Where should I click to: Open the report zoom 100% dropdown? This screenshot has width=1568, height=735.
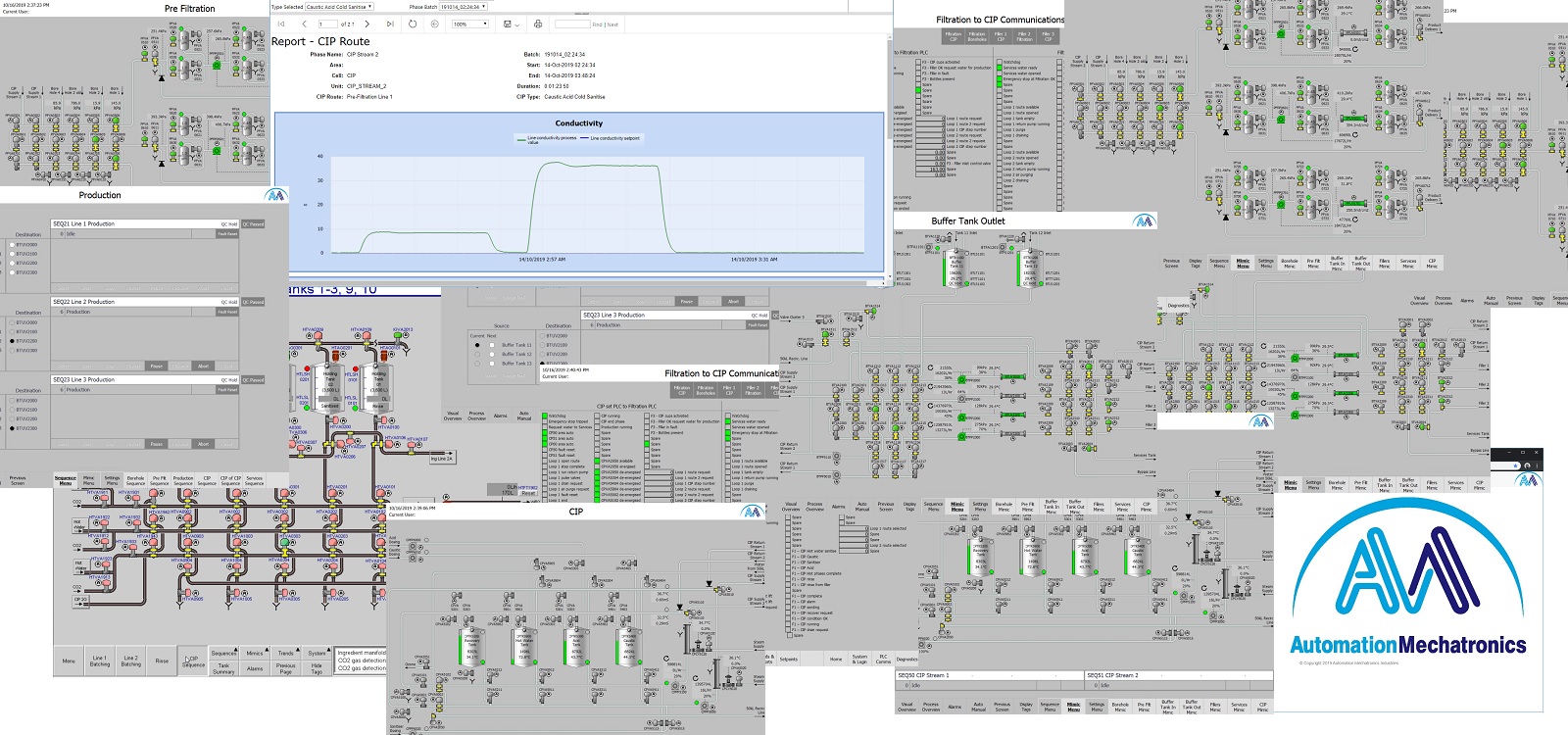(470, 24)
